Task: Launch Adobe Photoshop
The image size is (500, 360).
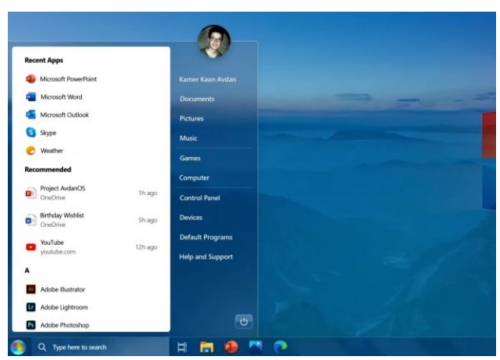Action: coord(57,325)
